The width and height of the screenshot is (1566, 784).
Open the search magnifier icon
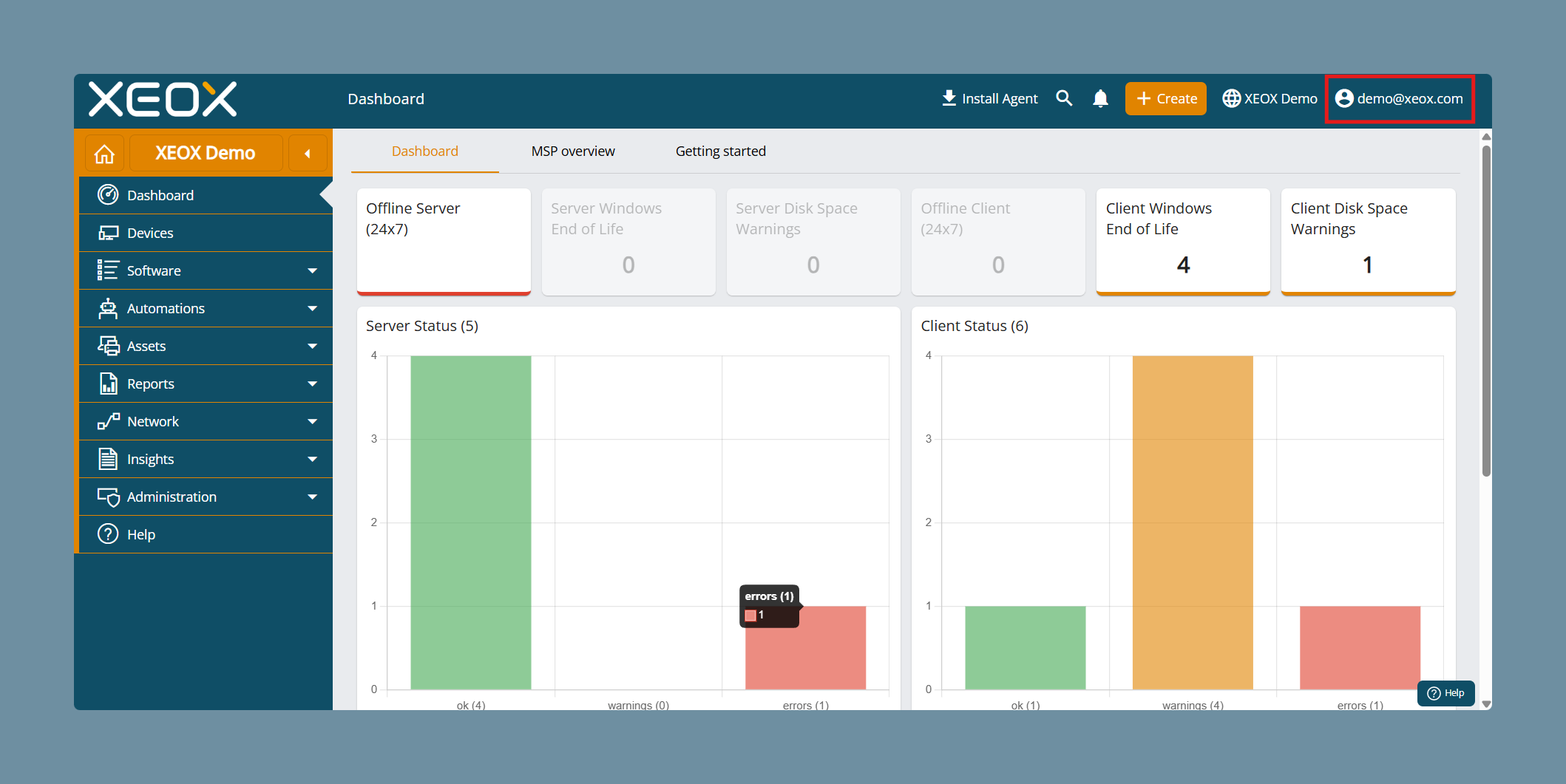[1064, 98]
